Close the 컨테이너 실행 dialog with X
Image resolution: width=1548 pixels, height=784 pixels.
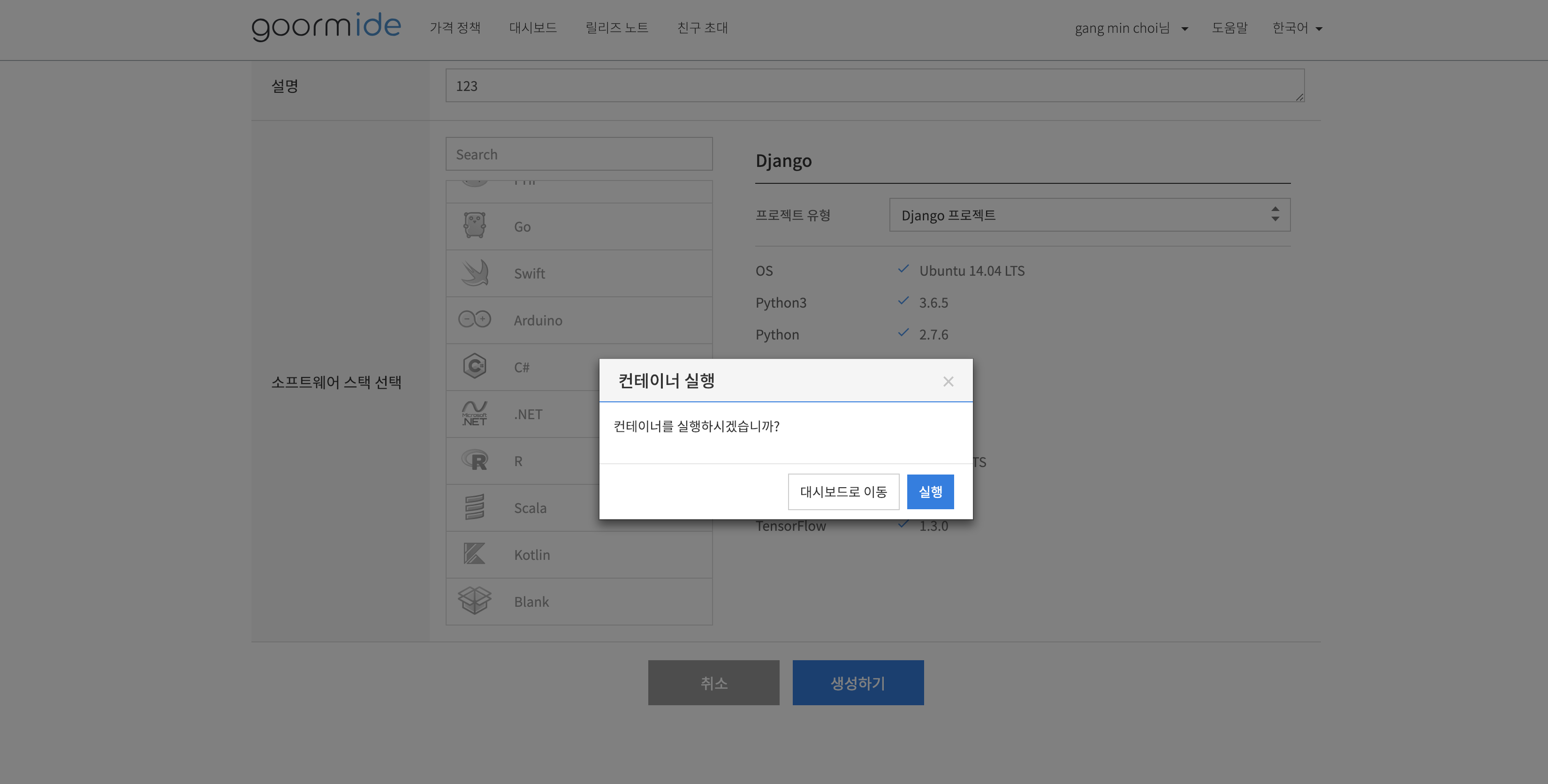click(x=948, y=382)
